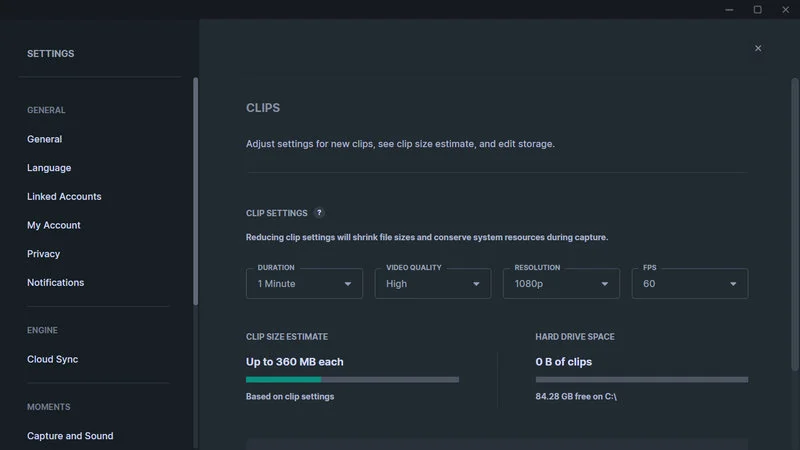
Task: Navigate to Cloud Sync settings
Action: click(53, 359)
